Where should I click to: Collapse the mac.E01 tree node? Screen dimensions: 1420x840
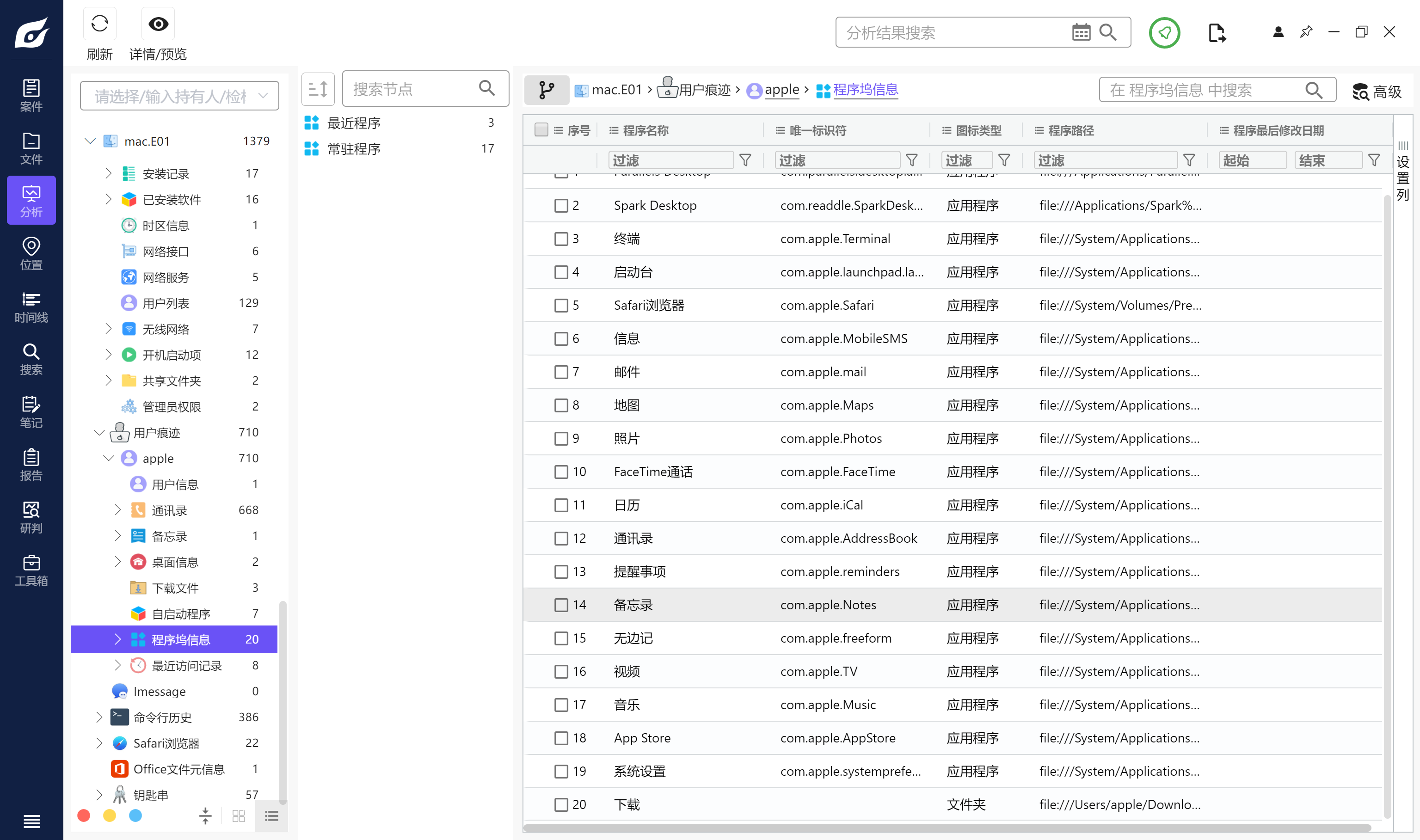pos(90,141)
